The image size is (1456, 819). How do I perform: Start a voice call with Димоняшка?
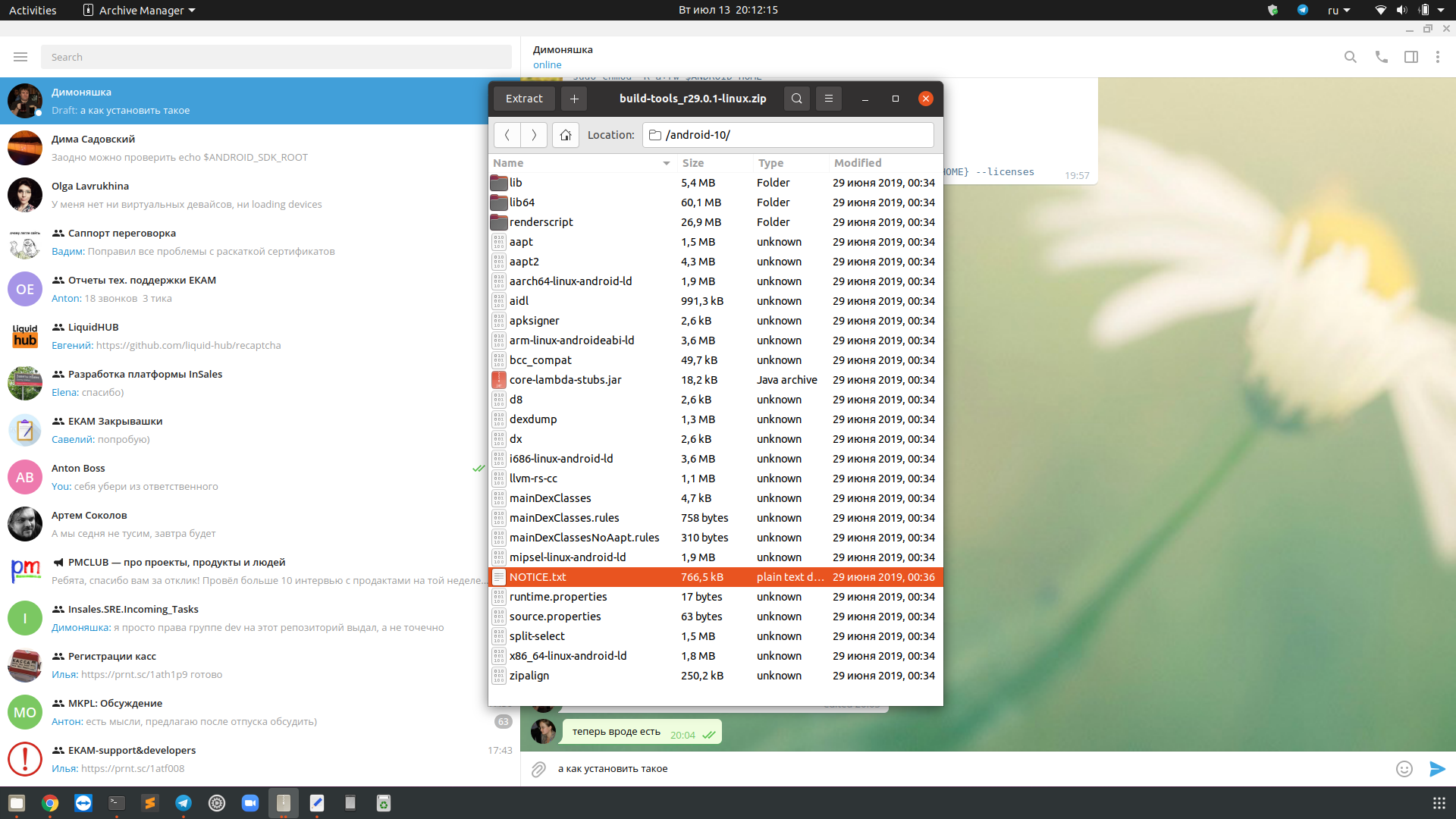(x=1381, y=57)
